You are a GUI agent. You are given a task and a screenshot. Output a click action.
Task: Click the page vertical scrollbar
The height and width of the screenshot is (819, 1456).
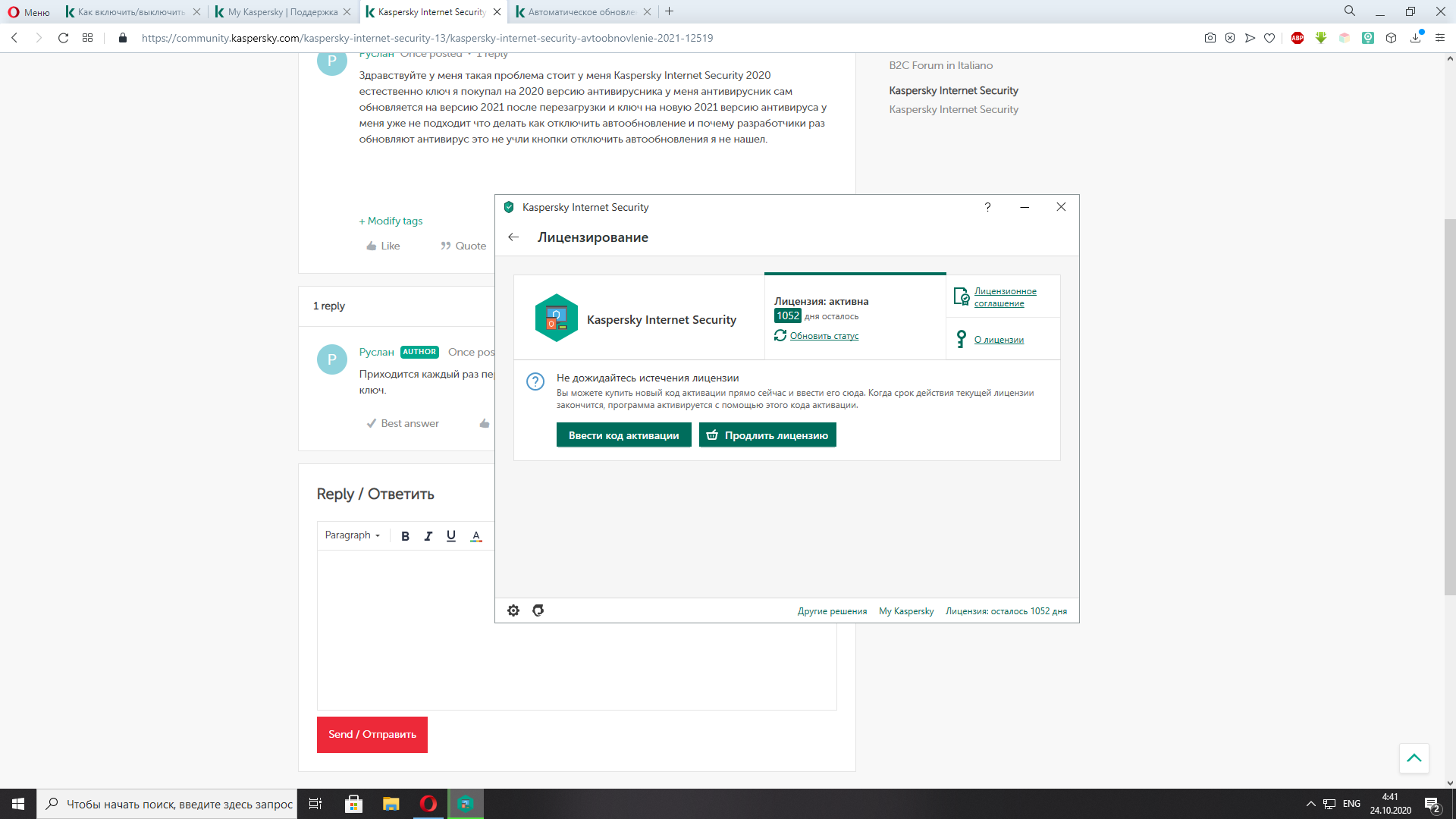[1450, 406]
